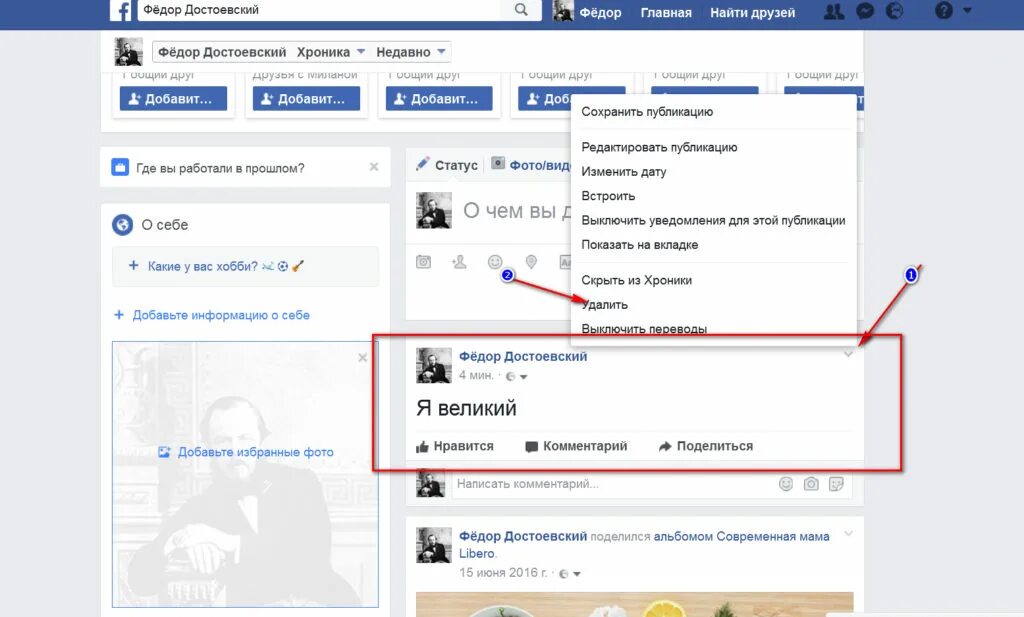Click the О себе globe icon
The height and width of the screenshot is (617, 1024).
[x=122, y=225]
